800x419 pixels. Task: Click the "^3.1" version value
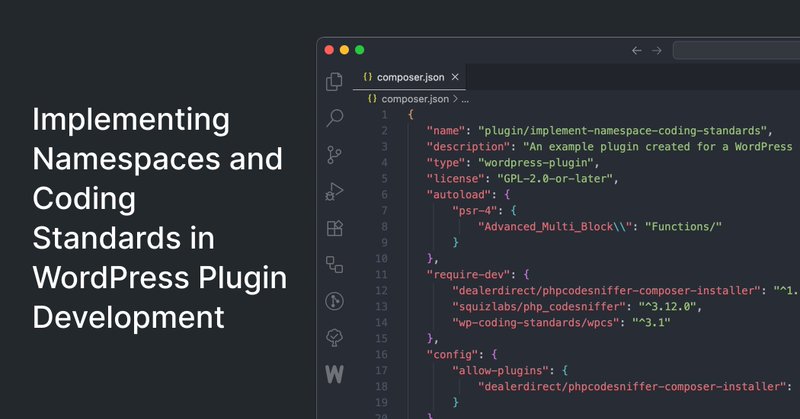pyautogui.click(x=651, y=323)
